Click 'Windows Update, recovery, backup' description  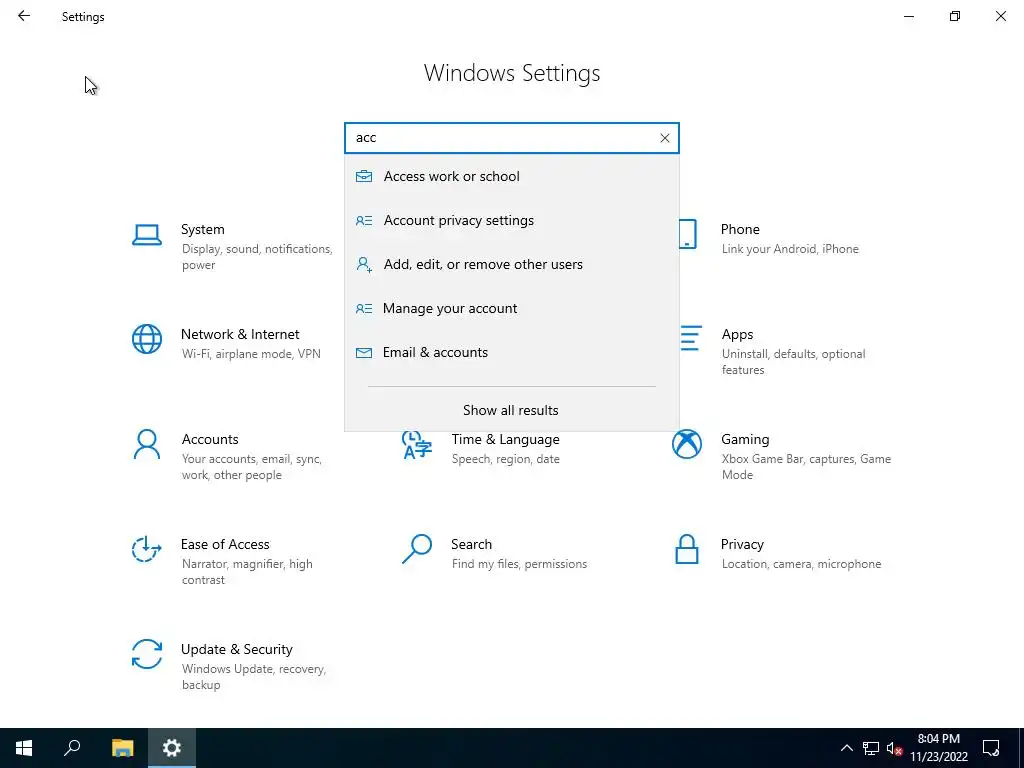(x=253, y=677)
